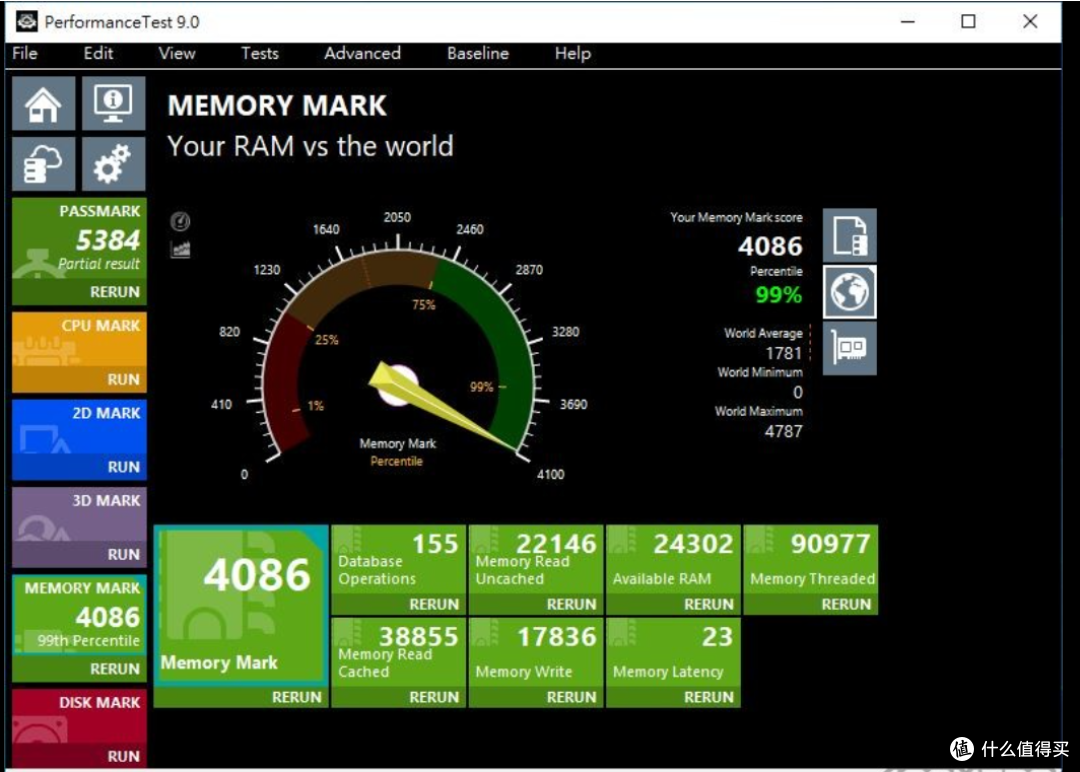Image resolution: width=1080 pixels, height=772 pixels.
Task: Open the Edit menu
Action: (x=98, y=53)
